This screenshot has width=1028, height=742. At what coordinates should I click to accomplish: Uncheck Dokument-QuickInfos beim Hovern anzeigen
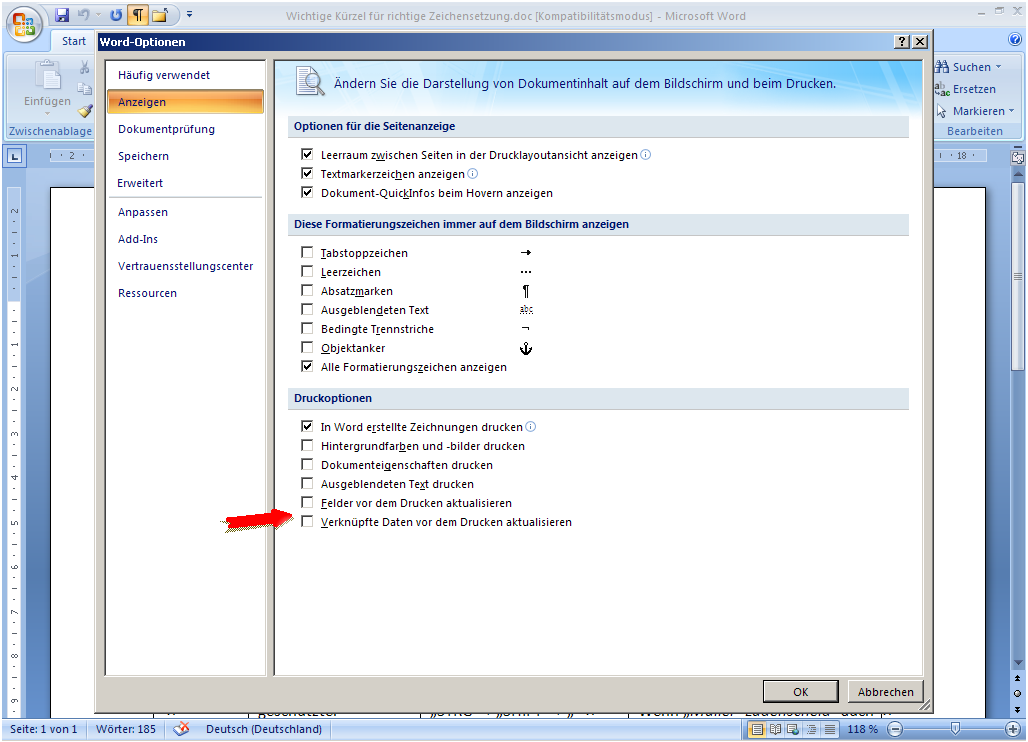[x=307, y=193]
